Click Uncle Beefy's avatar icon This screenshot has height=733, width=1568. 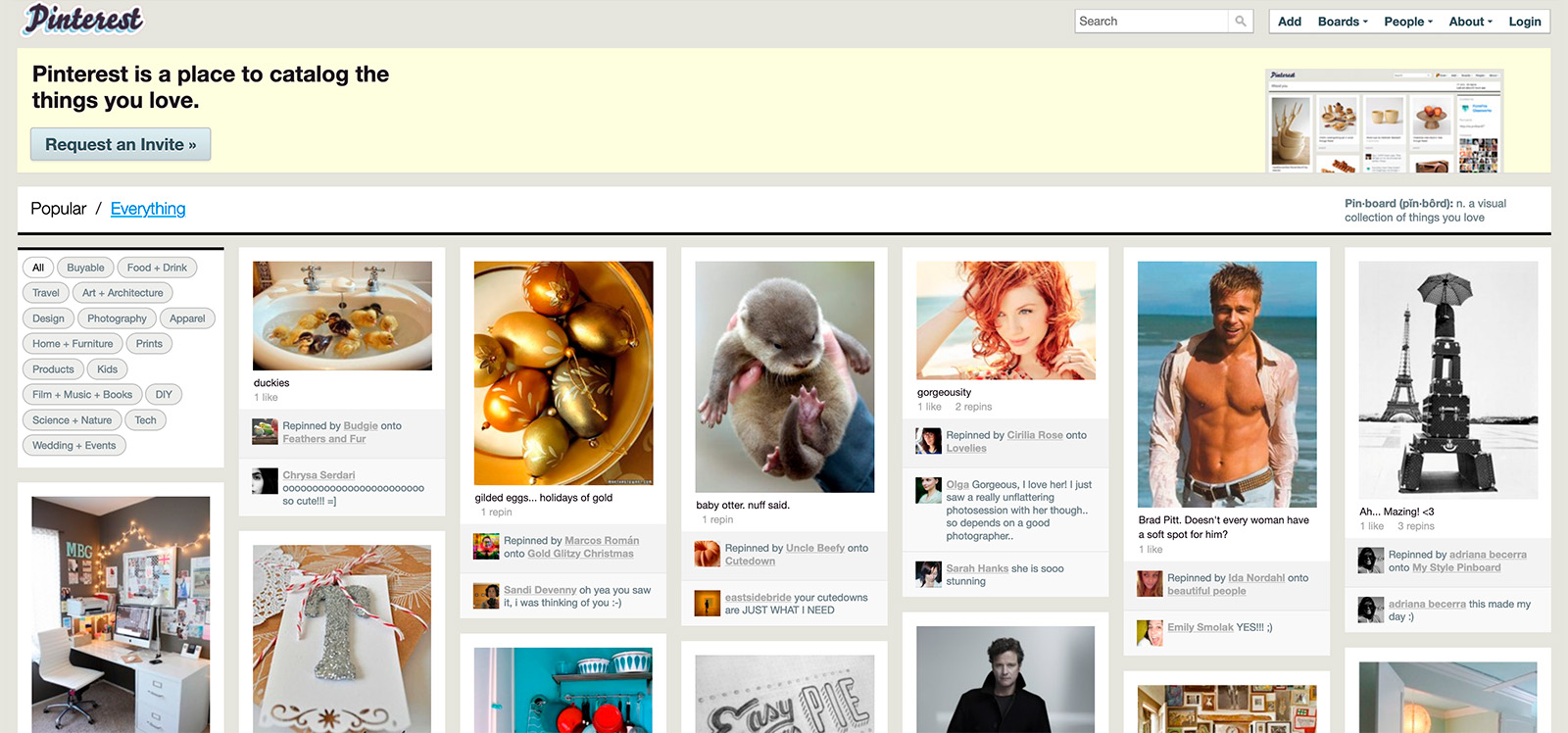(x=707, y=555)
